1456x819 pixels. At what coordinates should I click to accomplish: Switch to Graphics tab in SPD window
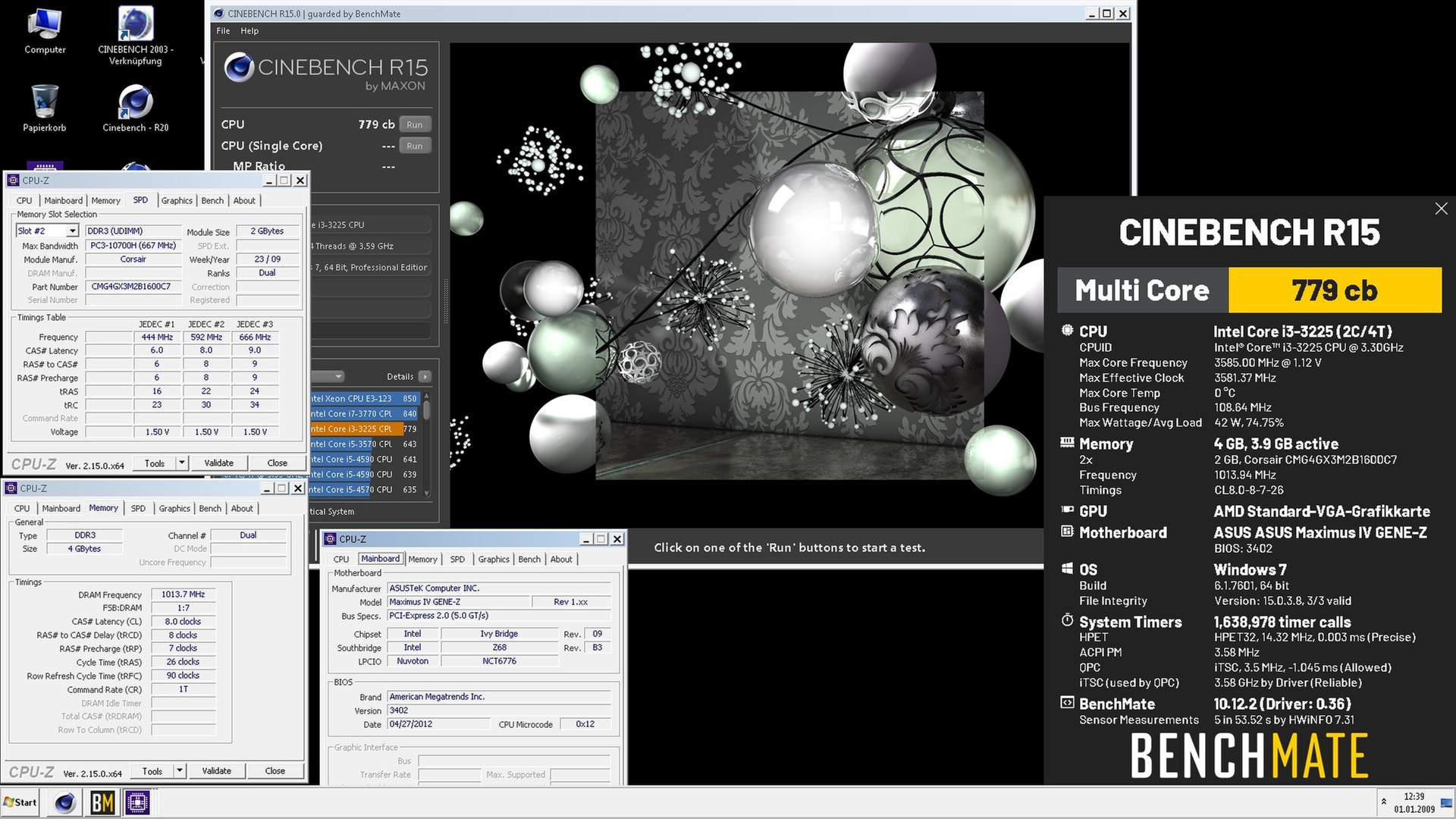click(x=177, y=200)
